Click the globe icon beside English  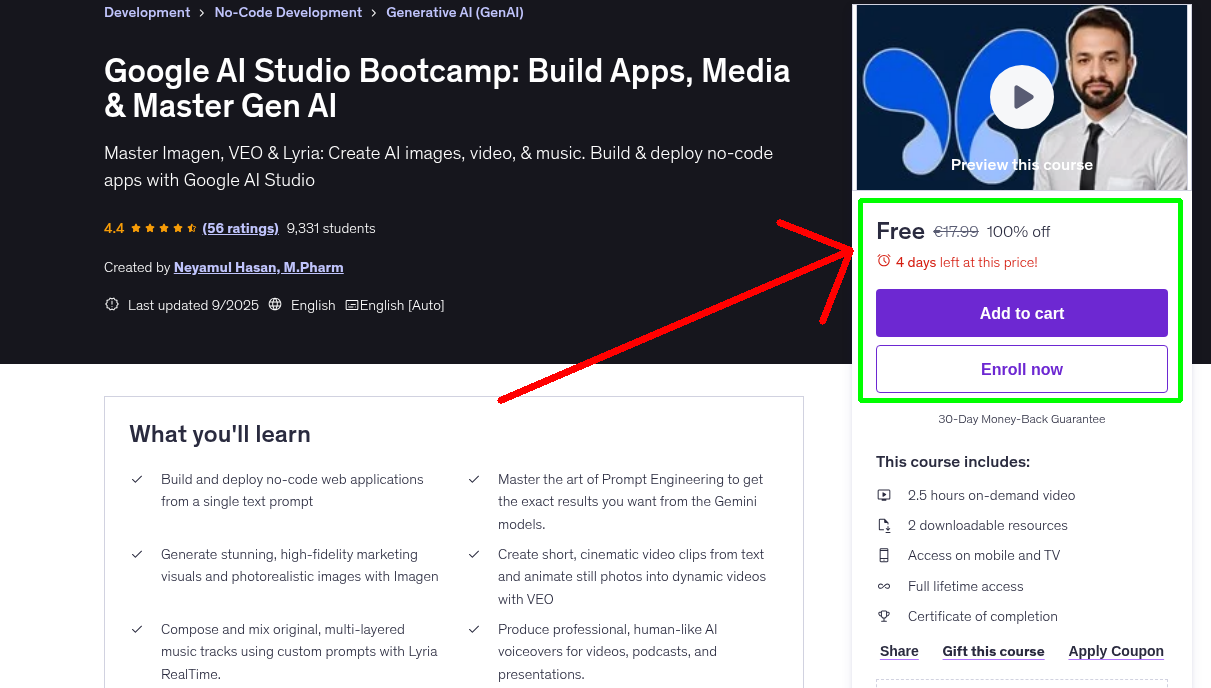point(274,305)
